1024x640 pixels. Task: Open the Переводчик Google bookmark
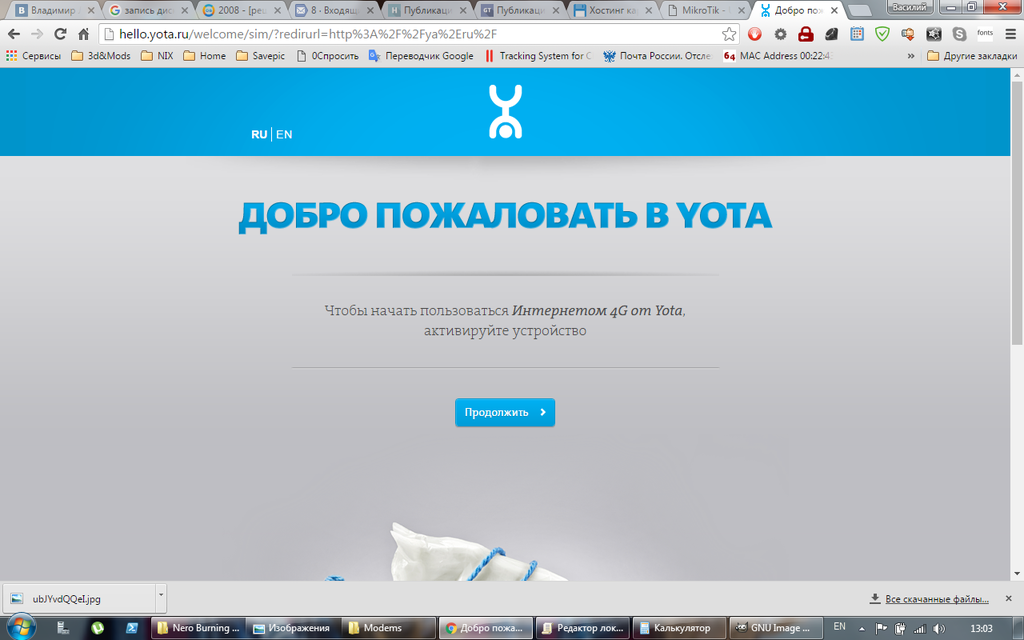pos(421,56)
